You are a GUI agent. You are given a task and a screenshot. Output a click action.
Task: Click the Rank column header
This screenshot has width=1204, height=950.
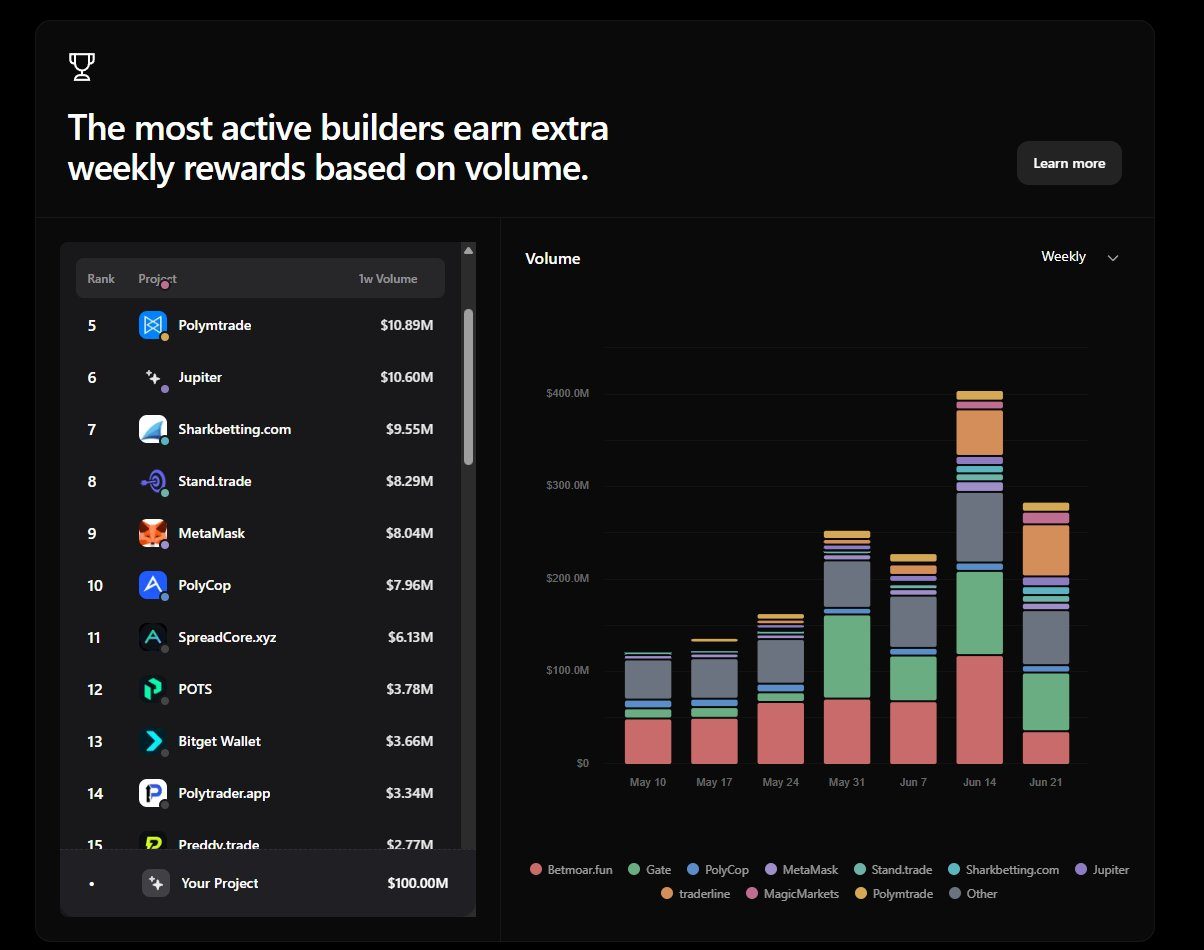101,279
